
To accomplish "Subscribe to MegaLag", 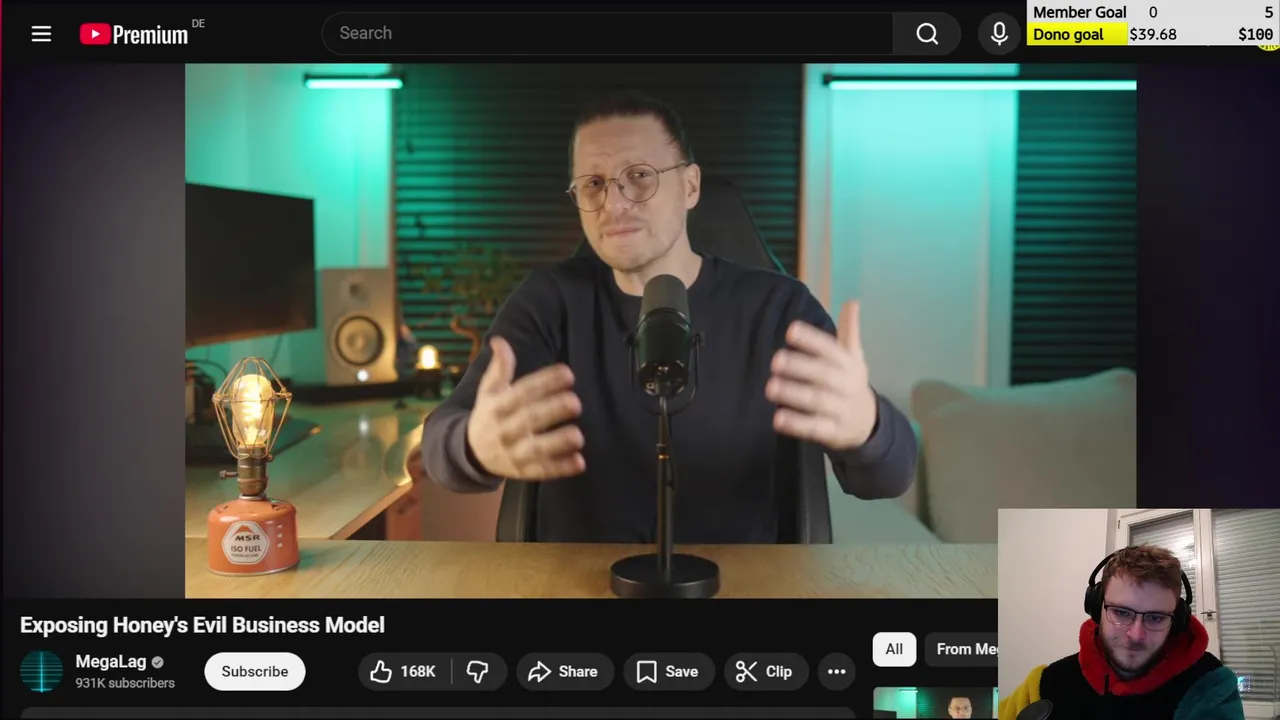I will (x=254, y=671).
